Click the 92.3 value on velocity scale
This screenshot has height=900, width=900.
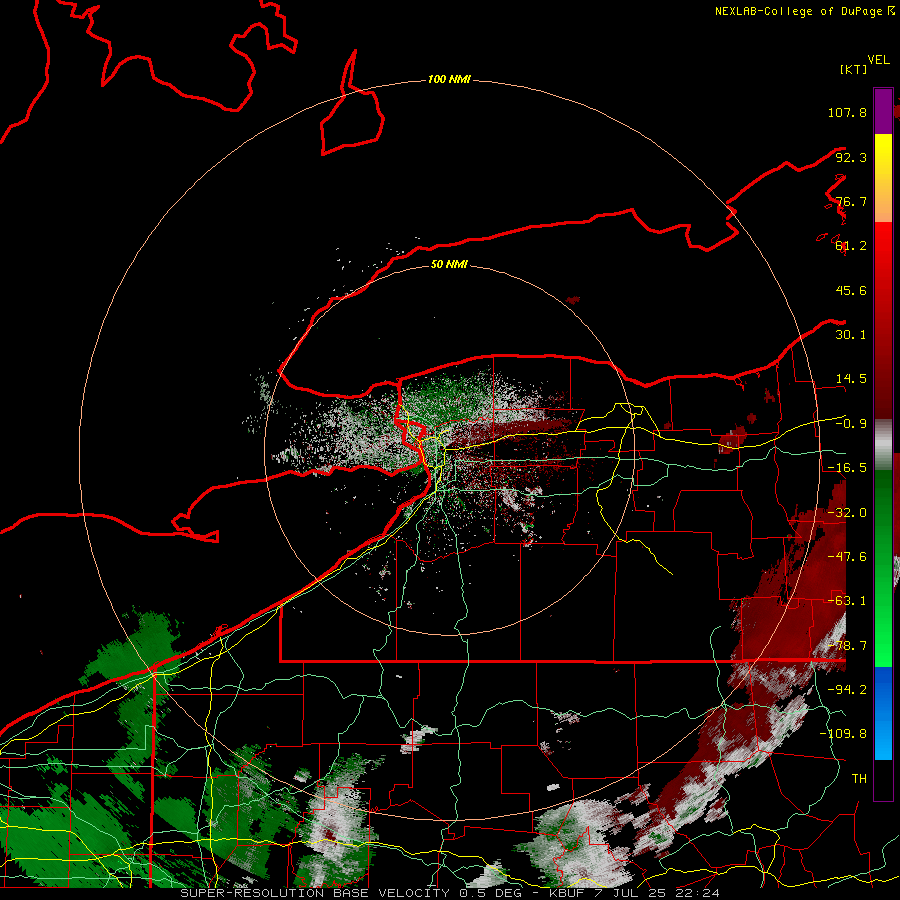click(851, 157)
